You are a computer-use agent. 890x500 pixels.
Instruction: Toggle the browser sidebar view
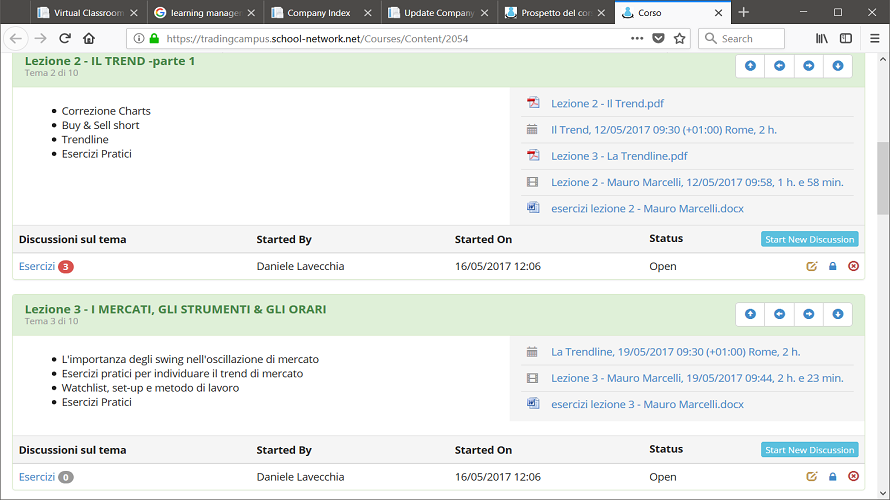pyautogui.click(x=846, y=39)
